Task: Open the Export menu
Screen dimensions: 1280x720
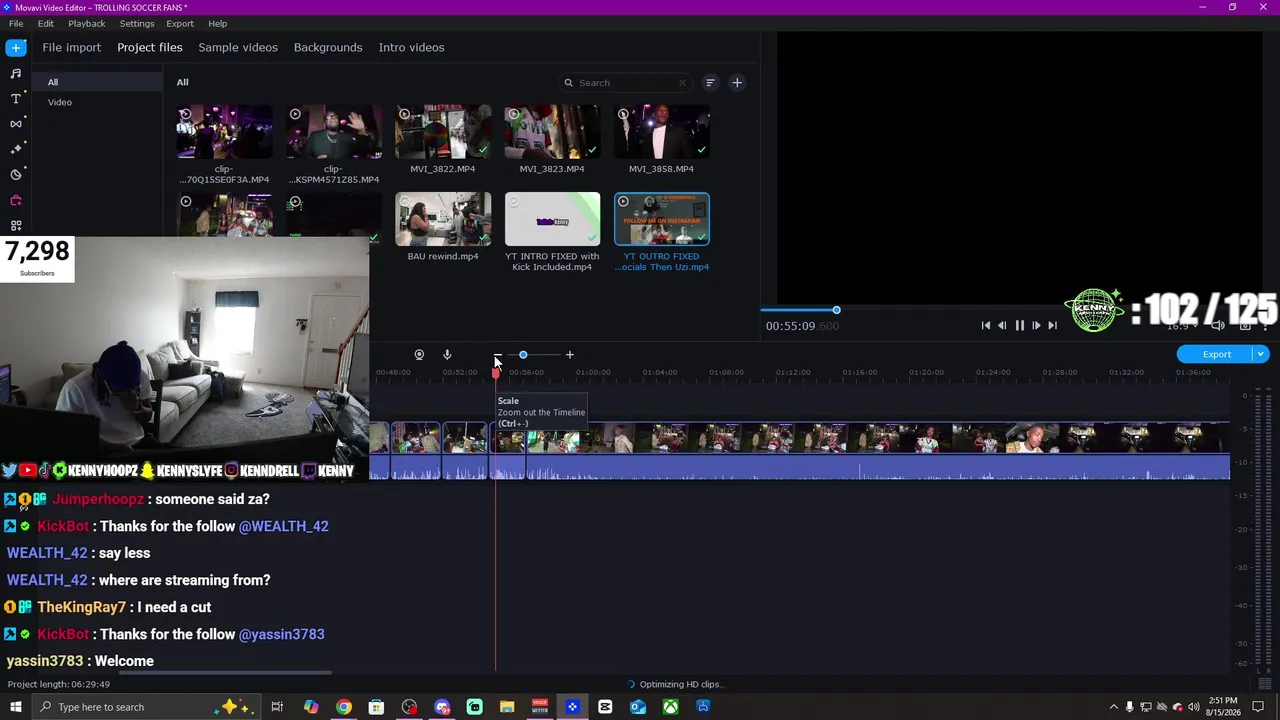Action: coord(180,23)
